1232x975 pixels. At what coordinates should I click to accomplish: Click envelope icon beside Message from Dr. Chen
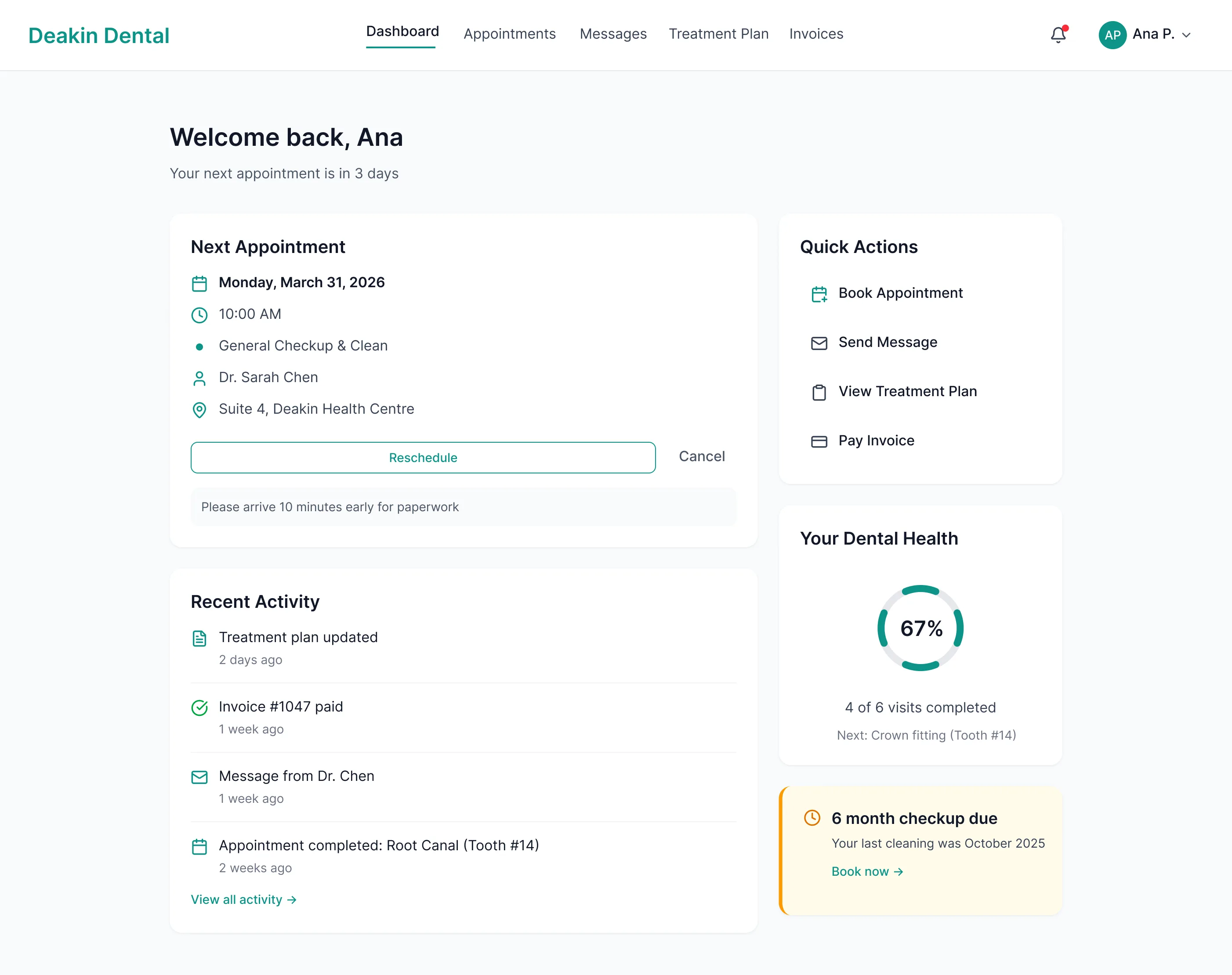click(x=199, y=777)
